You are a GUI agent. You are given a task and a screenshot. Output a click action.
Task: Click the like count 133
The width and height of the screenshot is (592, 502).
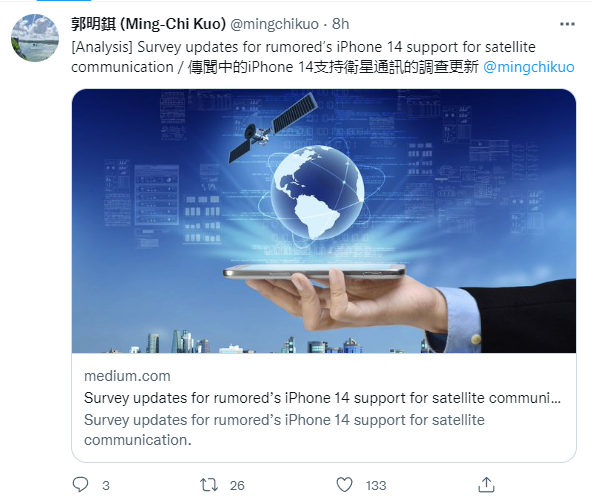tap(376, 485)
